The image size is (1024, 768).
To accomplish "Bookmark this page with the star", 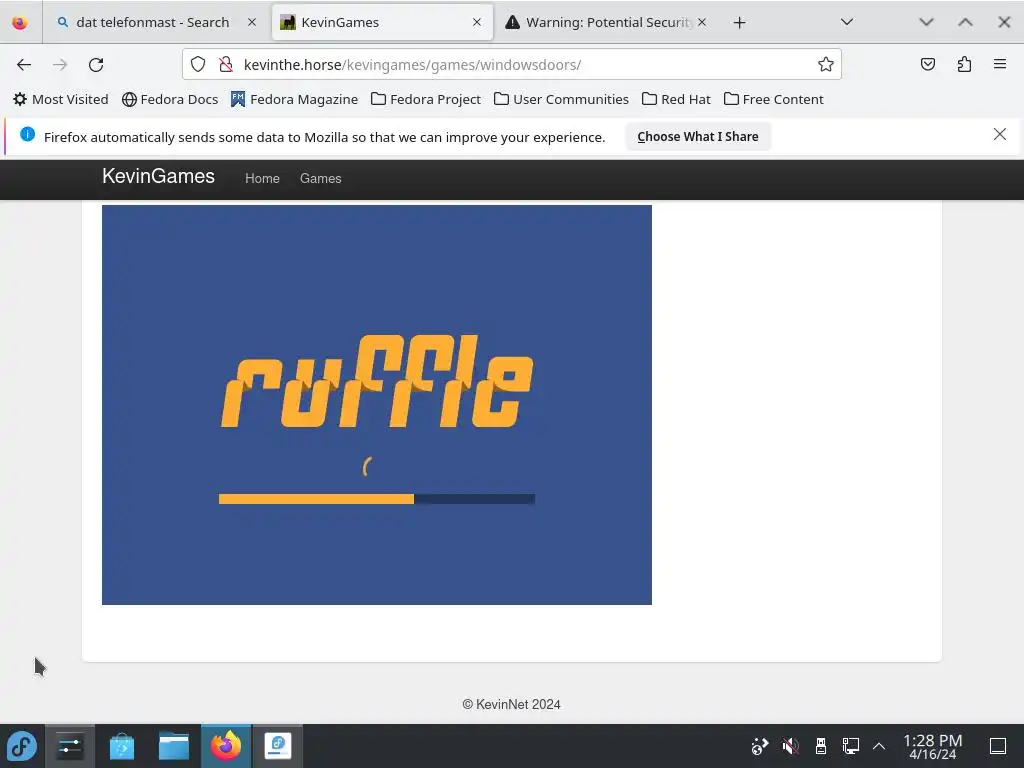I will coord(825,64).
